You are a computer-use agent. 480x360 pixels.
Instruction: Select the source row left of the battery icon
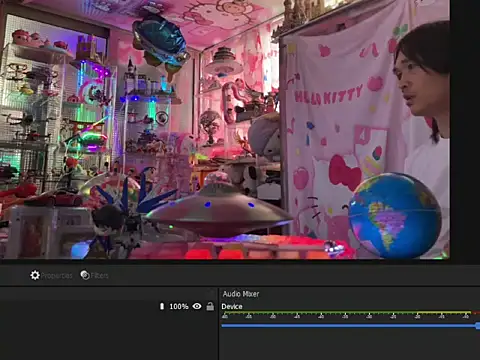(x=79, y=306)
